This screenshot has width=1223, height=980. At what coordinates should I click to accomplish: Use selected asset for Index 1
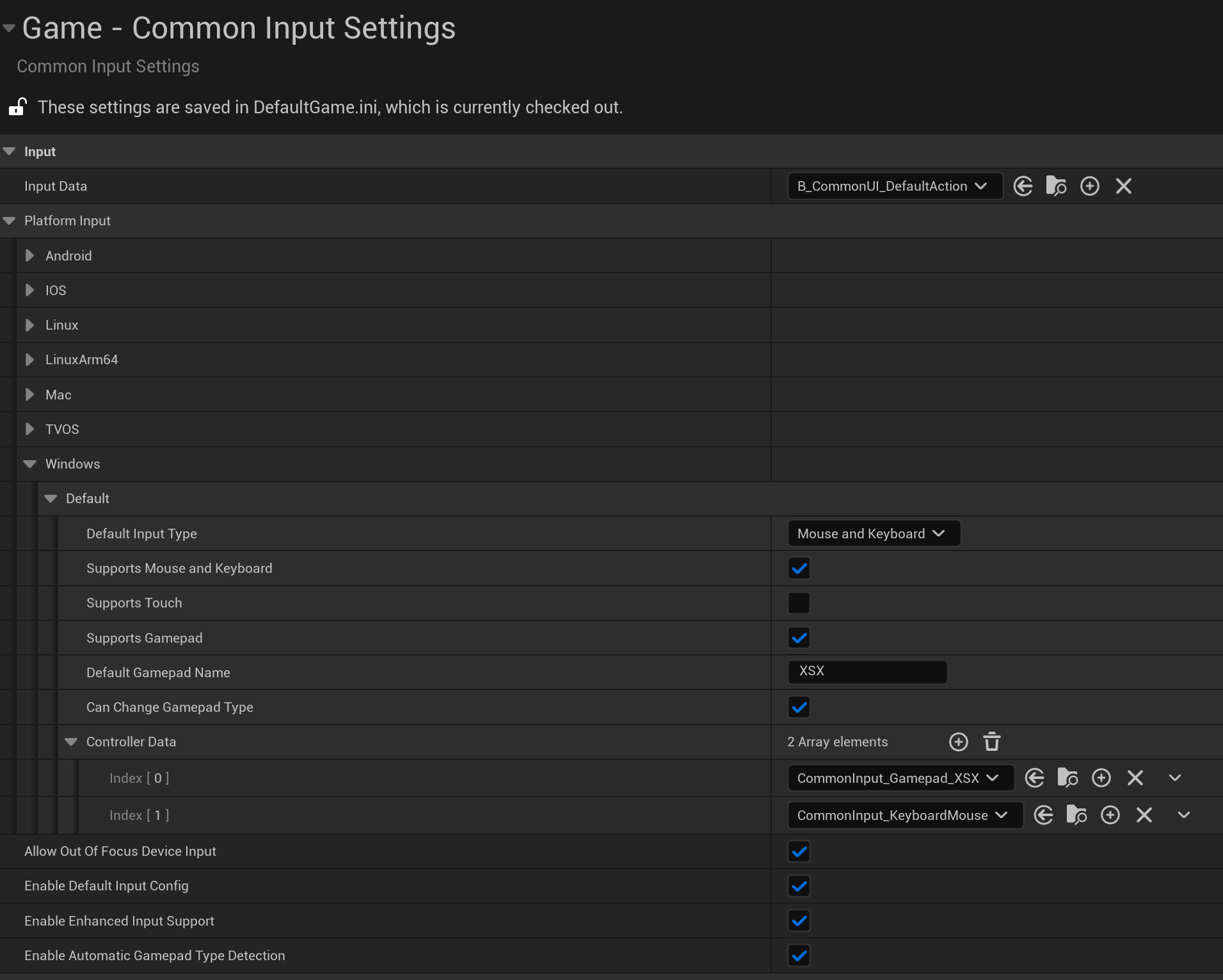(1043, 815)
